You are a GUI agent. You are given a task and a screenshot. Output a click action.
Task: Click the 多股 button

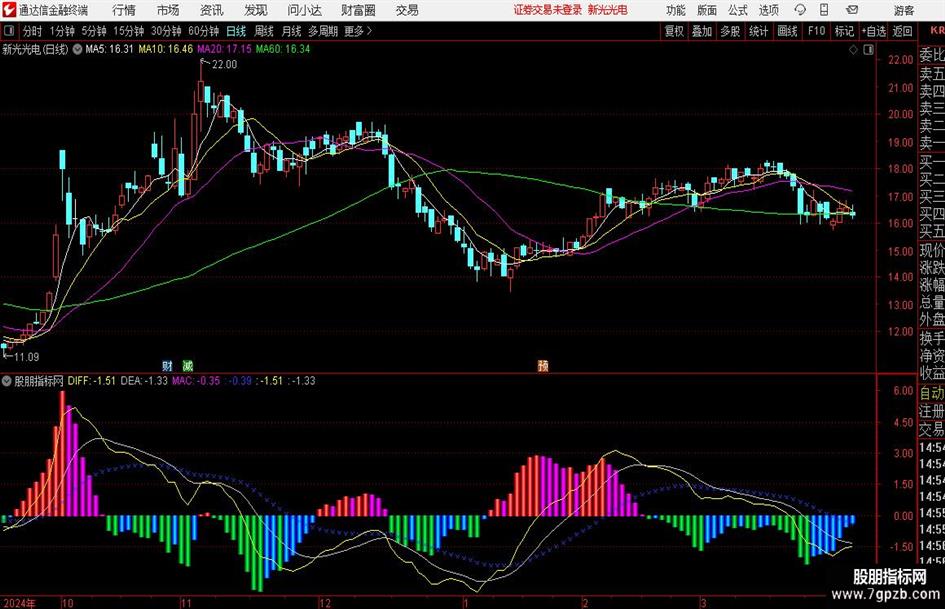(730, 31)
